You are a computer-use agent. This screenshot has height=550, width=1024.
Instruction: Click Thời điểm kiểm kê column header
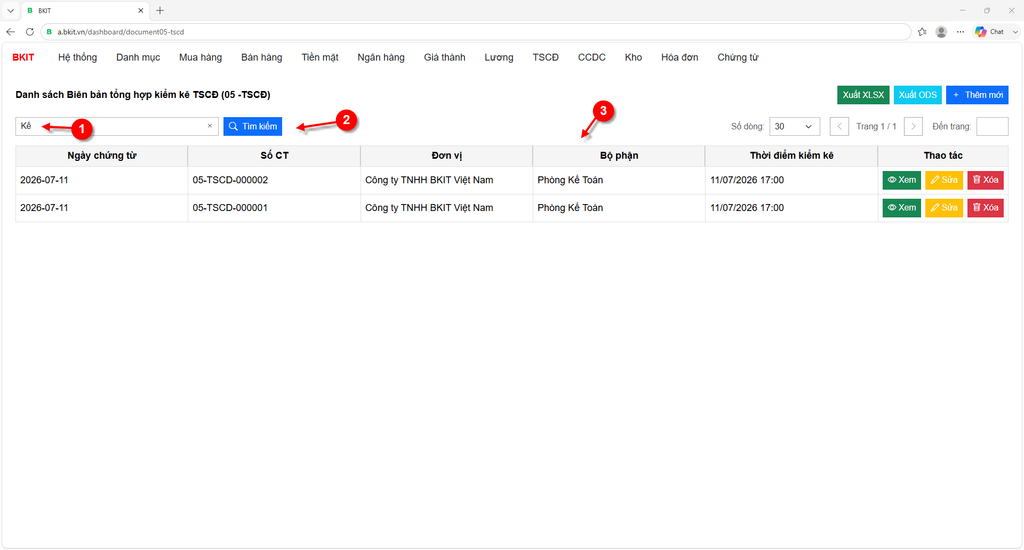[x=792, y=155]
